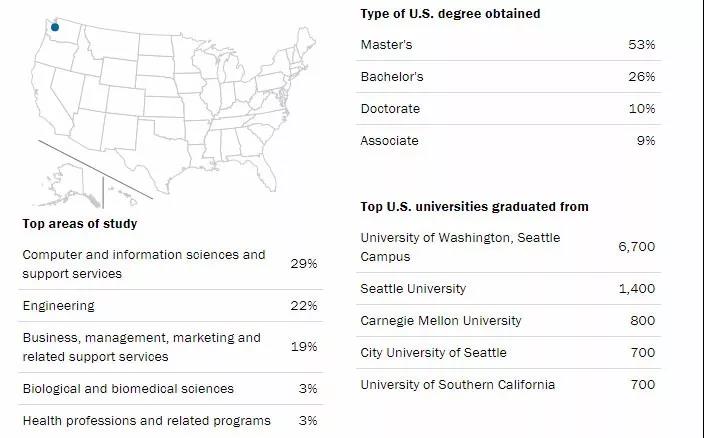Image resolution: width=704 pixels, height=438 pixels.
Task: Click the "Top areas of study" heading
Action: [x=79, y=224]
